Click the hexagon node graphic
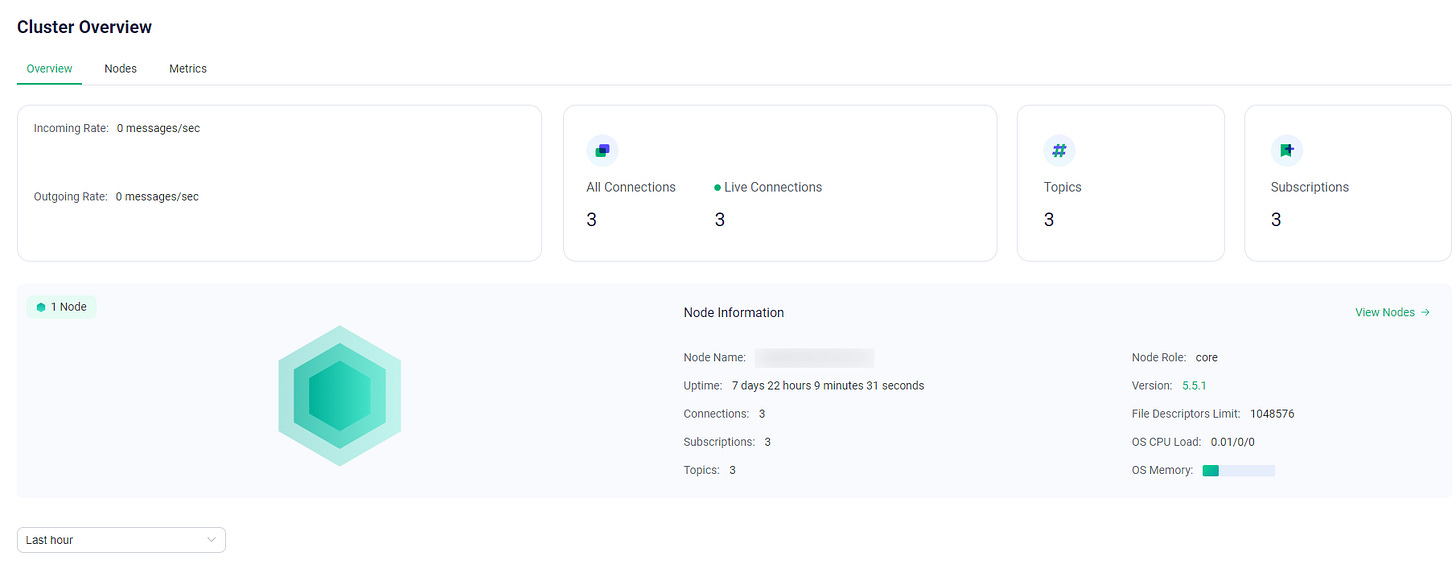 [340, 395]
